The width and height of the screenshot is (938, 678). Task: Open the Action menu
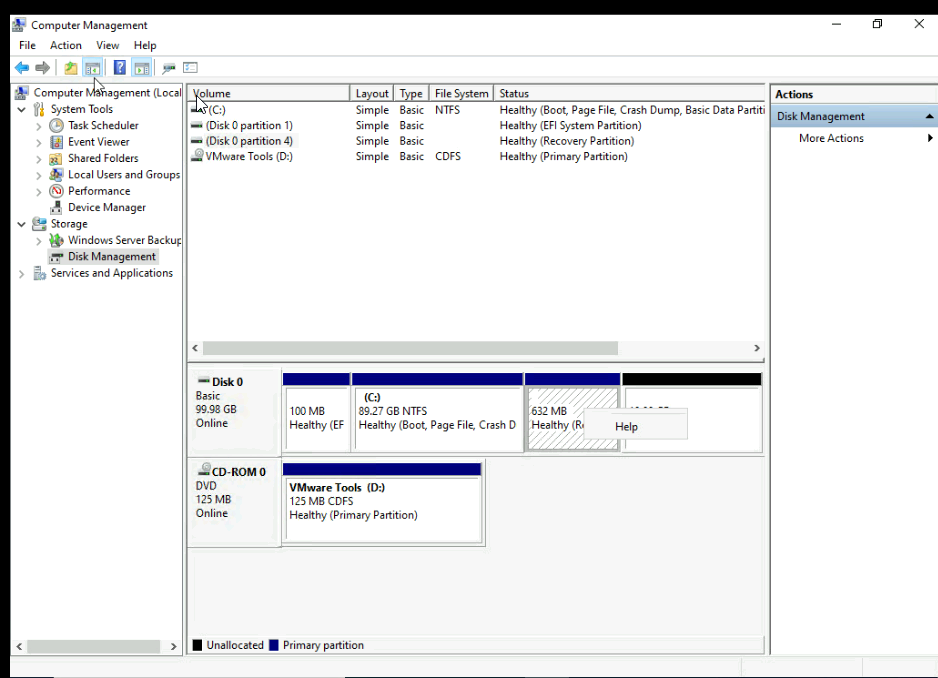(x=65, y=45)
